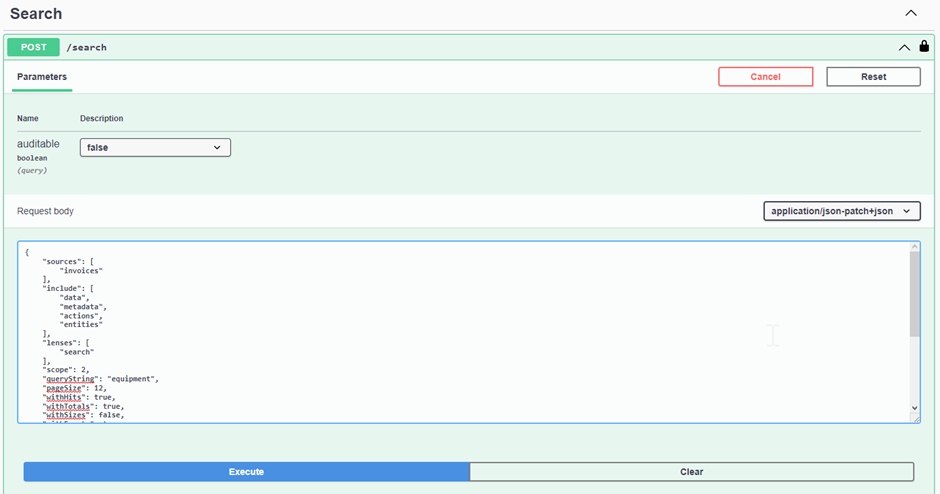Click the authorization lock icon
The image size is (940, 494).
tap(924, 46)
